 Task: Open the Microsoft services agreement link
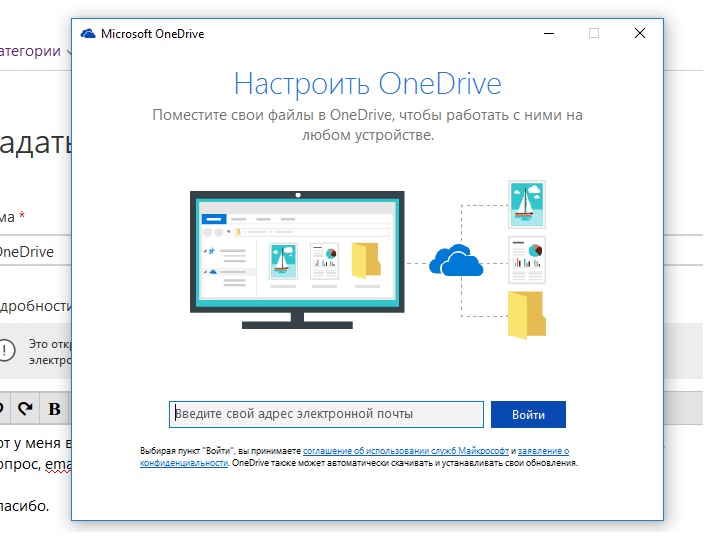pyautogui.click(x=406, y=450)
